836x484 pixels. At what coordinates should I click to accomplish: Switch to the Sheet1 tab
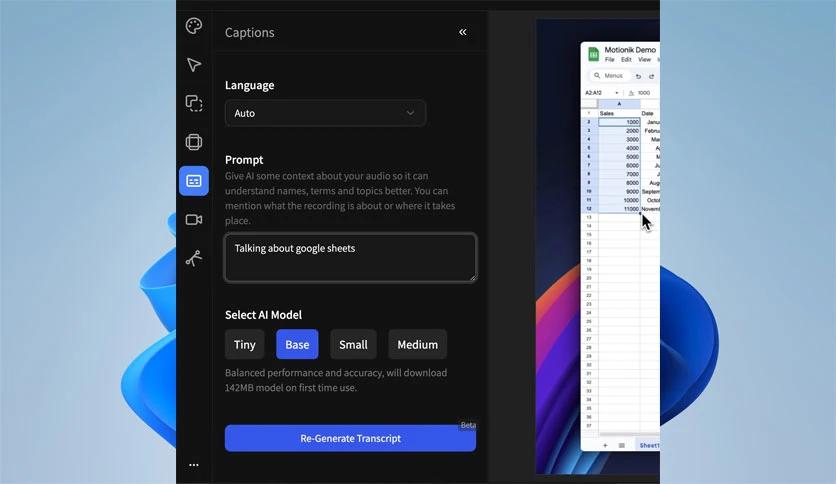tap(648, 445)
